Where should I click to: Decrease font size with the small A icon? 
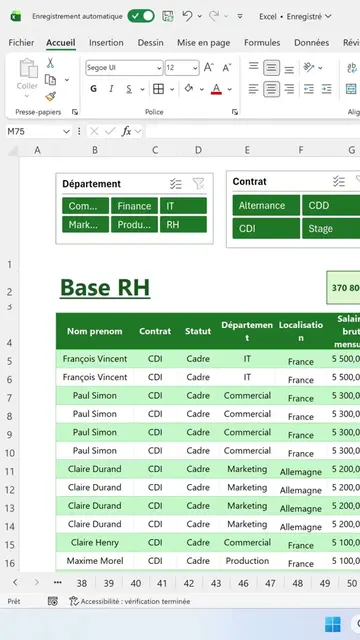pyautogui.click(x=227, y=68)
